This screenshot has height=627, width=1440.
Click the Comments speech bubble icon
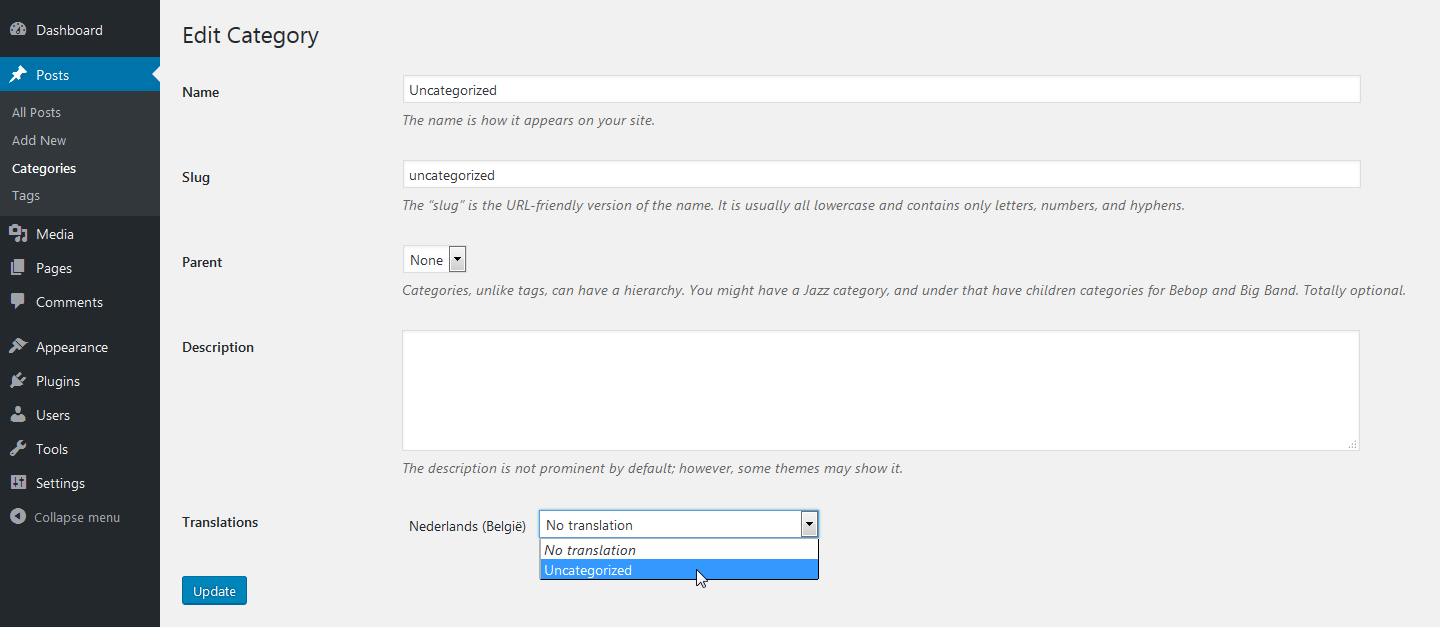pos(18,302)
